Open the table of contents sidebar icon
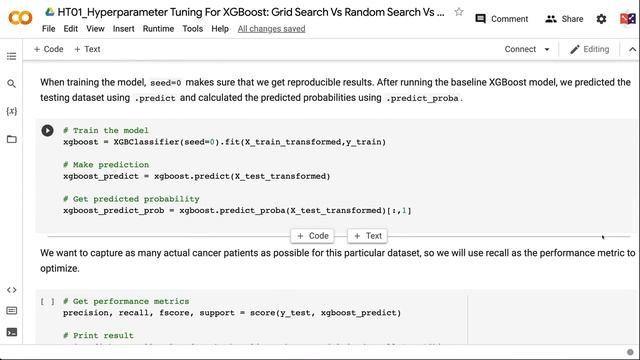The width and height of the screenshot is (640, 360). [x=11, y=56]
